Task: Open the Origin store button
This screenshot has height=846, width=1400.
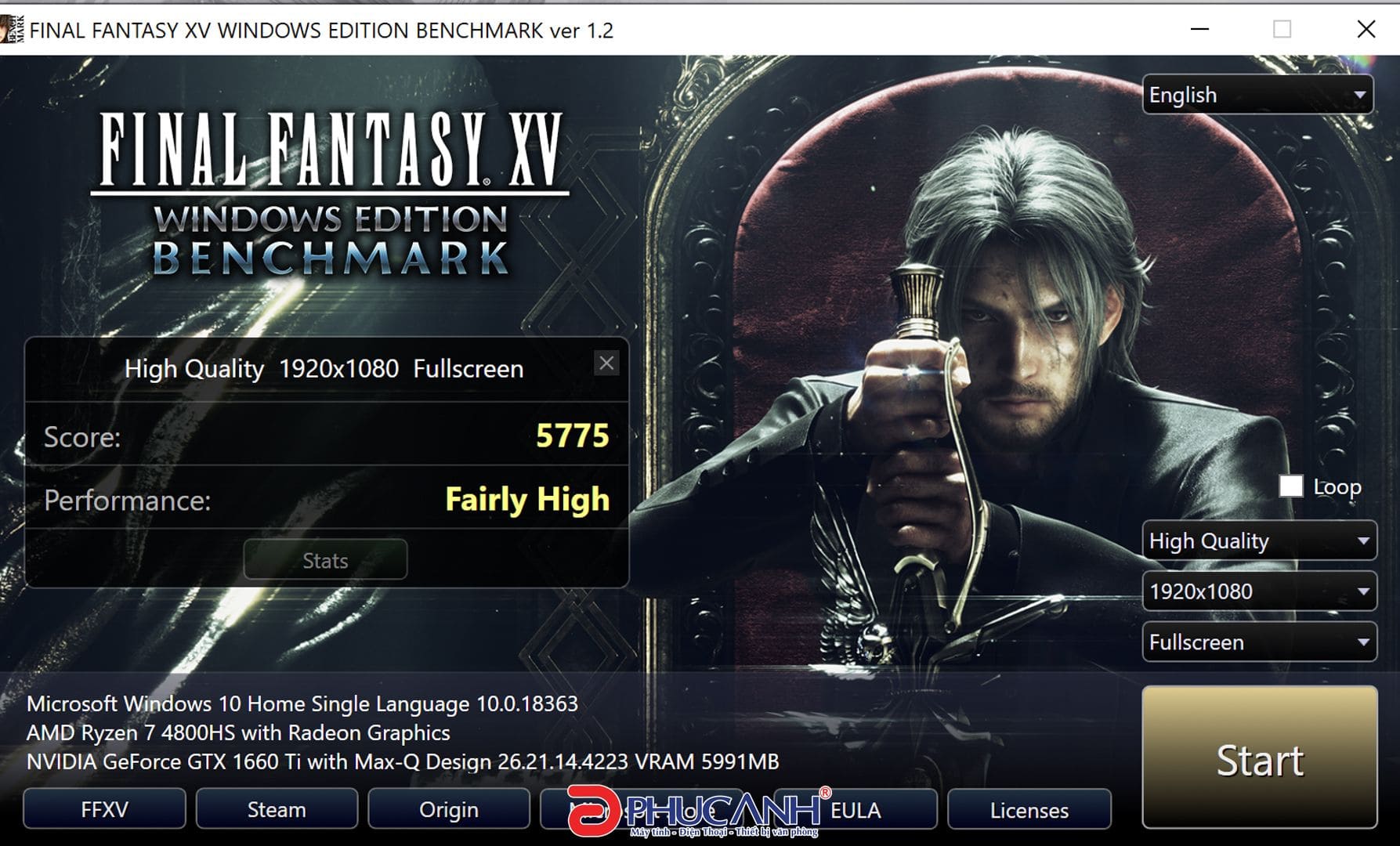Action: 449,809
